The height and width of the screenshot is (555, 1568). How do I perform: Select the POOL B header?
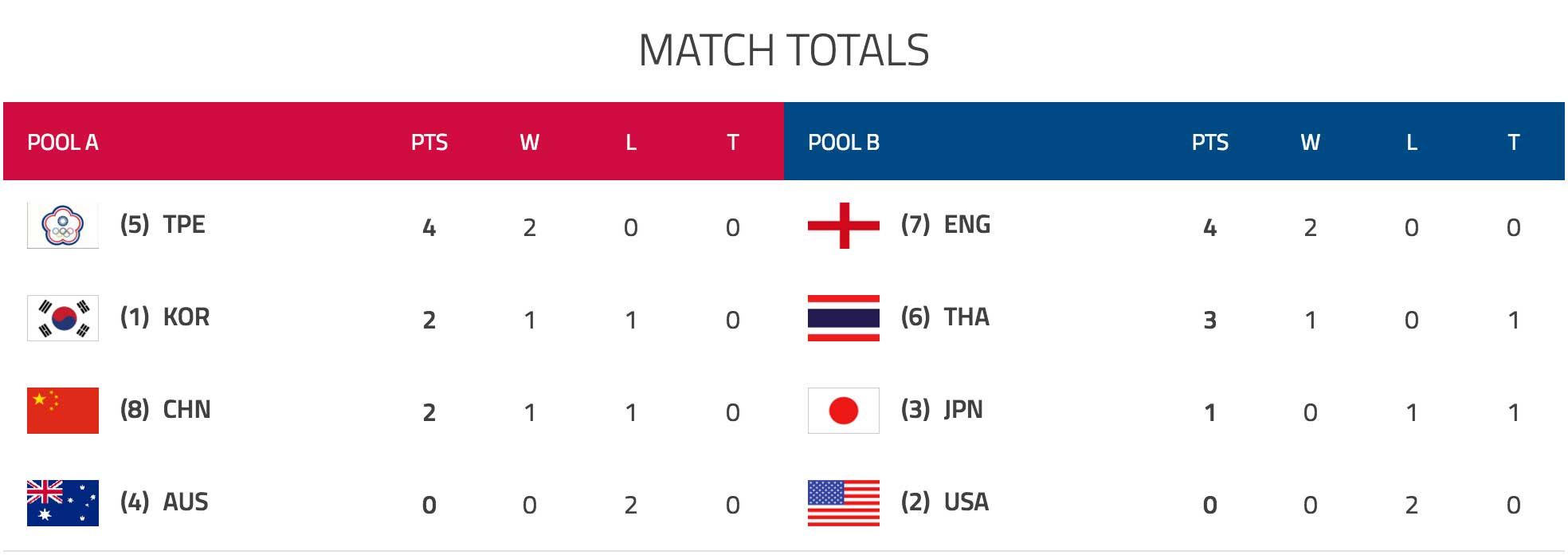[844, 143]
